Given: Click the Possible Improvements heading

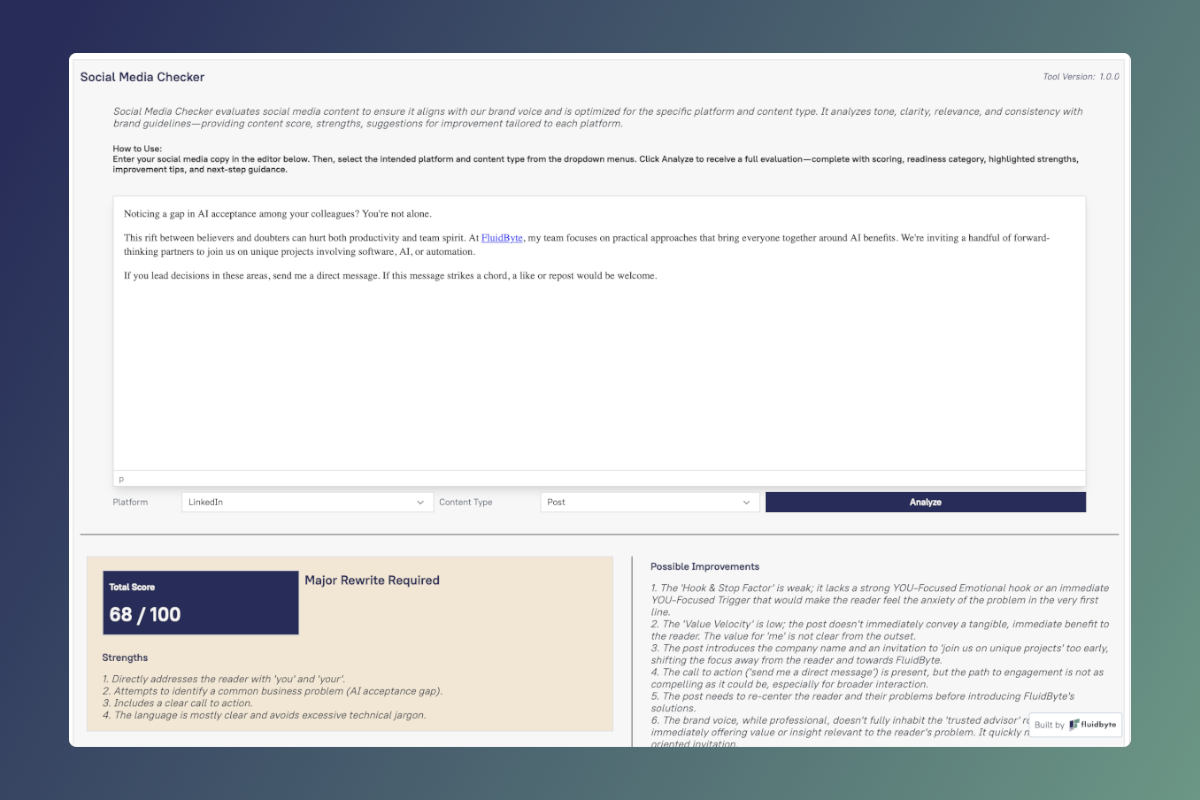Looking at the screenshot, I should [x=704, y=567].
